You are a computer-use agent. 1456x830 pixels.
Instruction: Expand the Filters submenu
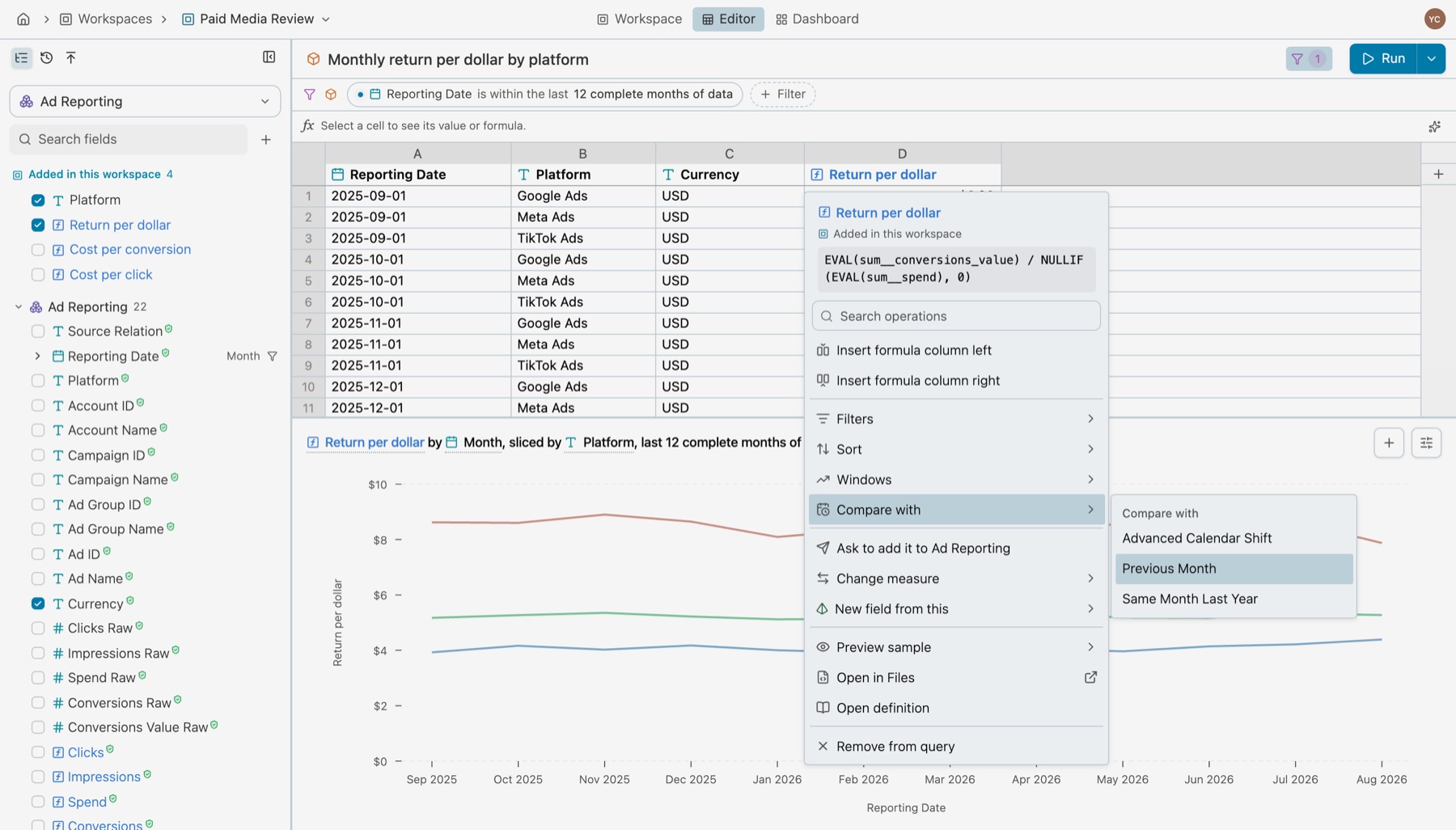956,418
